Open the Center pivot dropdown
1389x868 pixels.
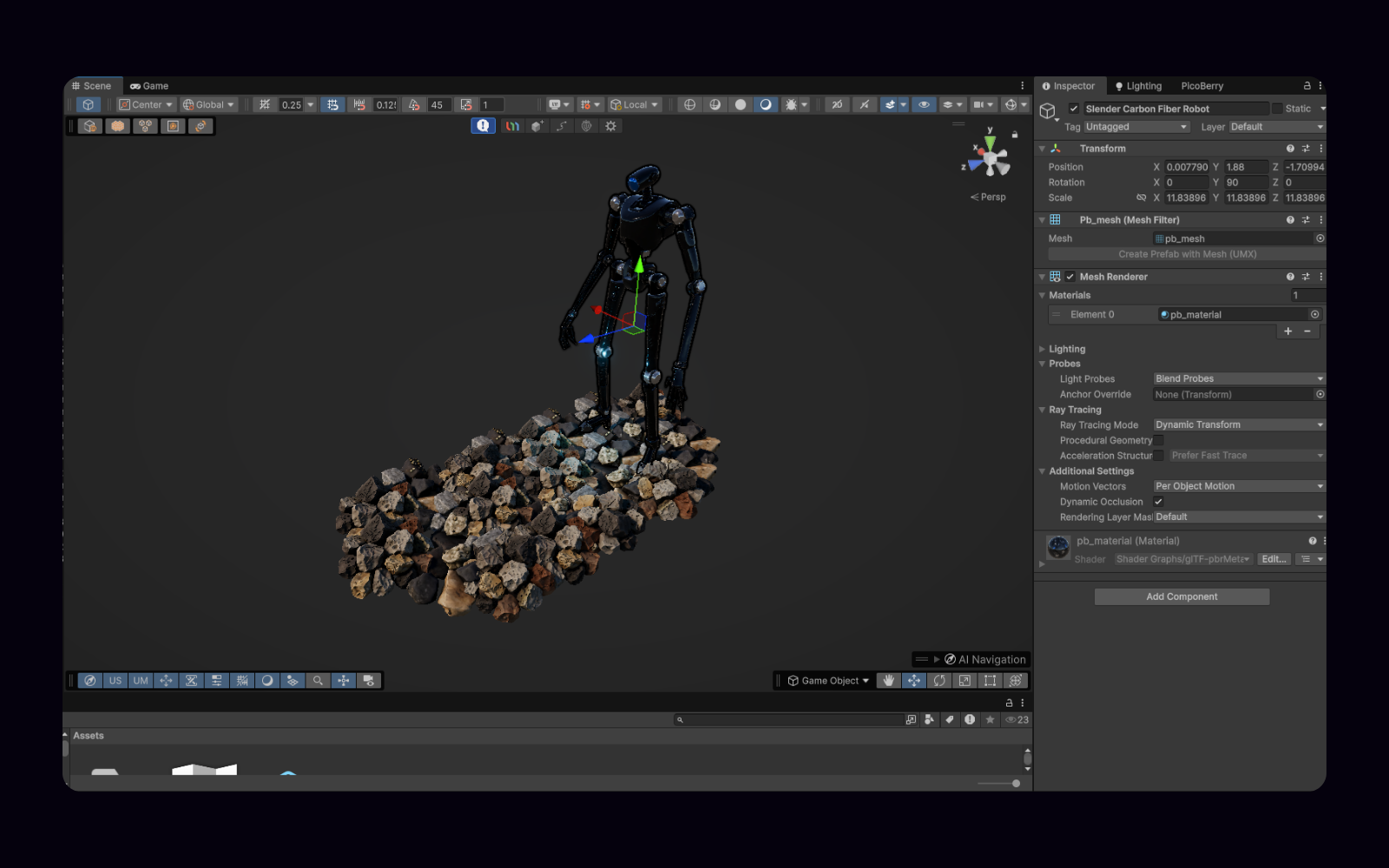click(x=147, y=104)
